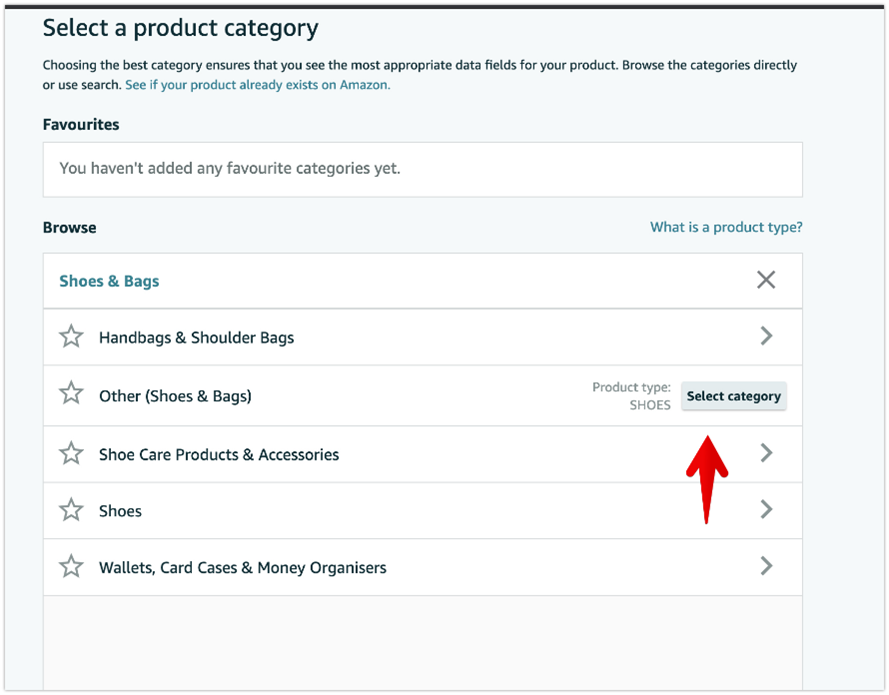This screenshot has height=695, width=889.
Task: Click the Select category button
Action: [x=734, y=396]
